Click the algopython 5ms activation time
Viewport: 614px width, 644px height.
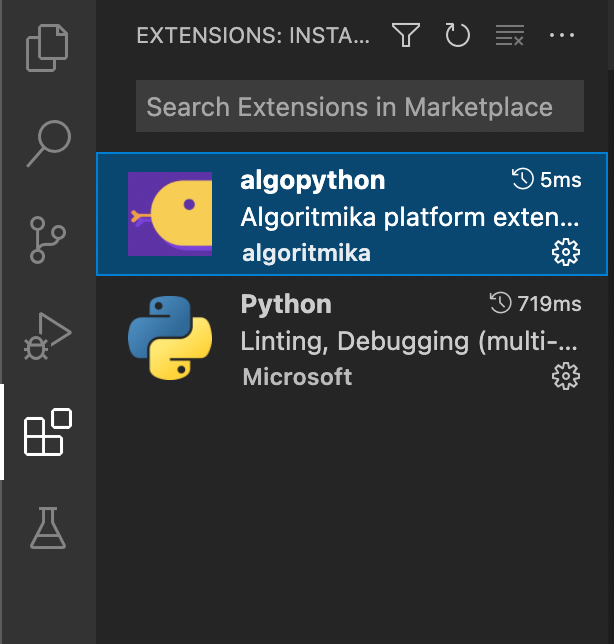[546, 180]
